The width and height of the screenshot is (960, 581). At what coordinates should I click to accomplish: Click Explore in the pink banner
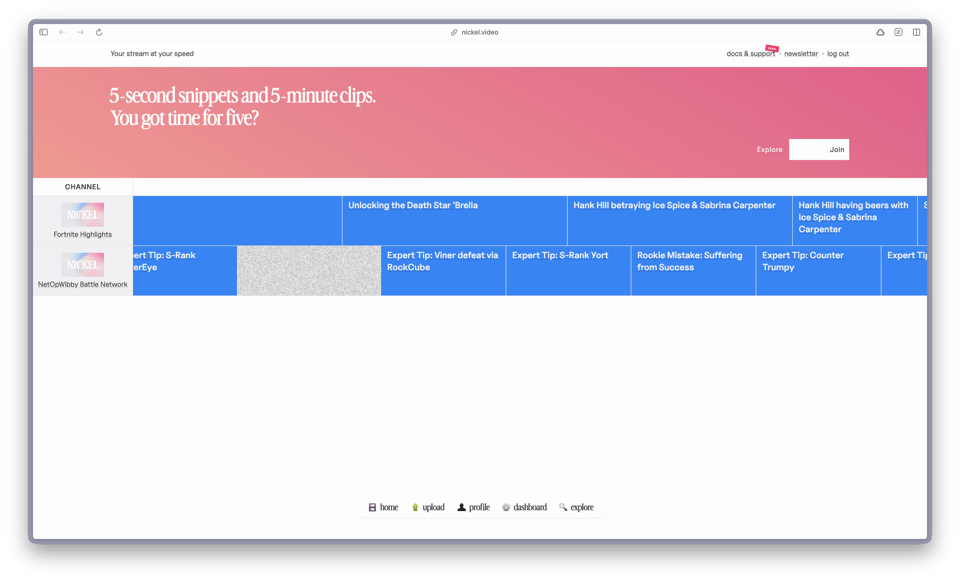769,150
